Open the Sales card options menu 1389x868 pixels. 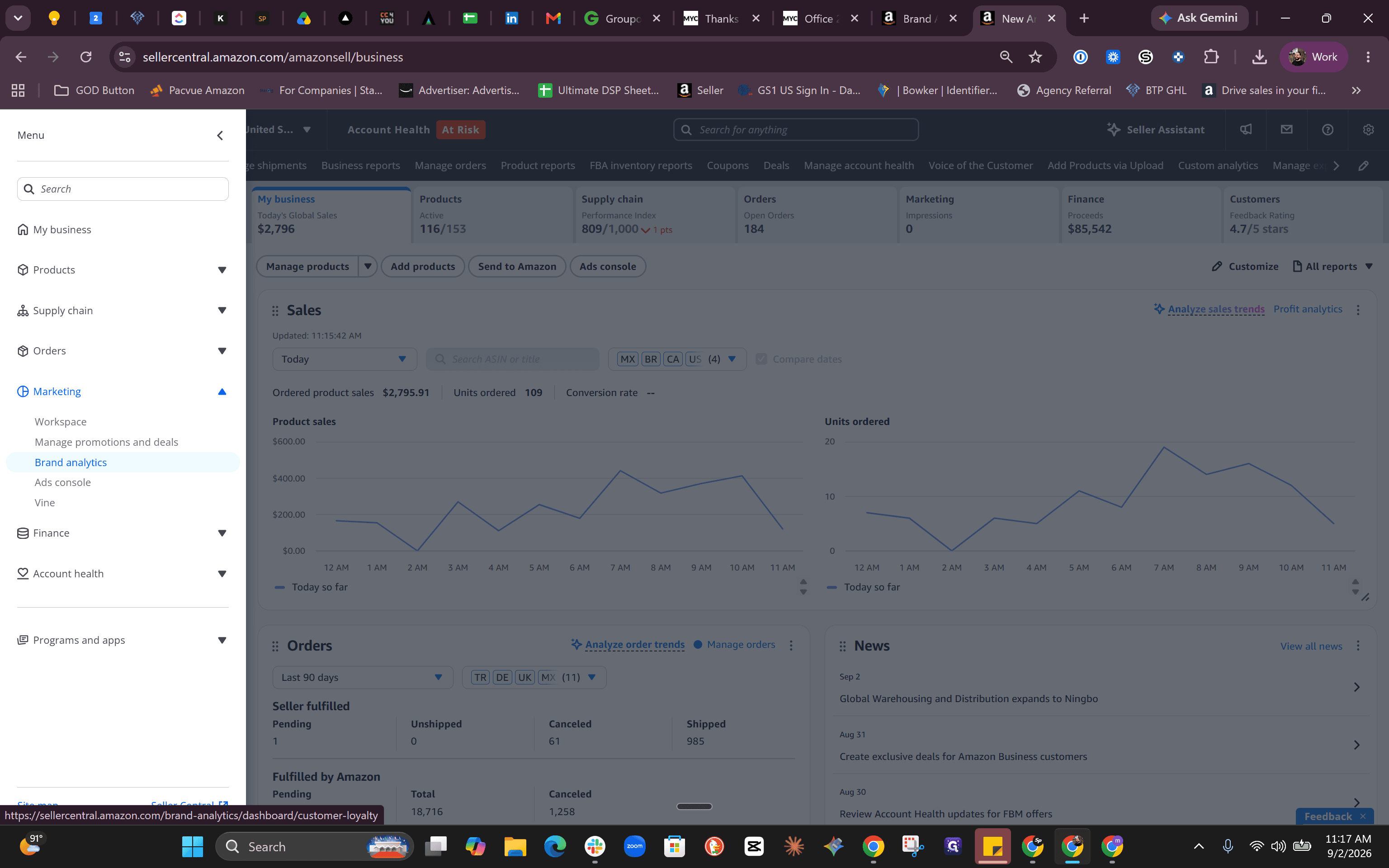point(1358,310)
